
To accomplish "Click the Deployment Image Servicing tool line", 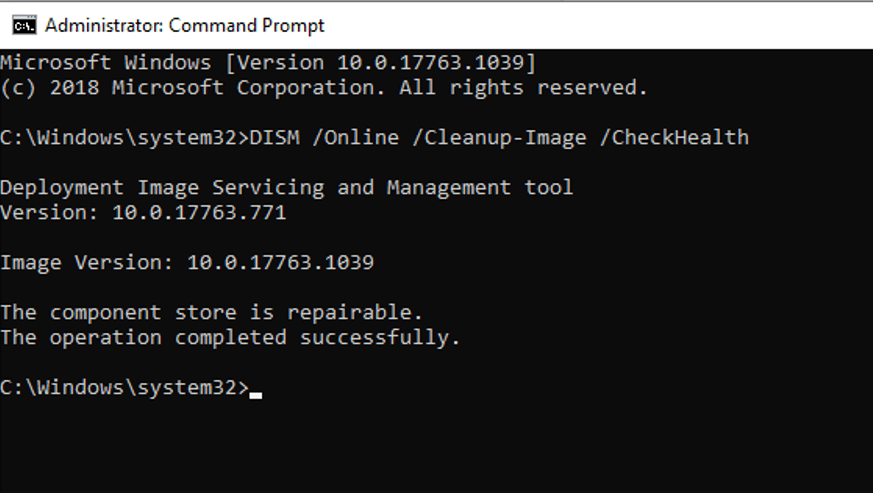I will click(x=287, y=188).
